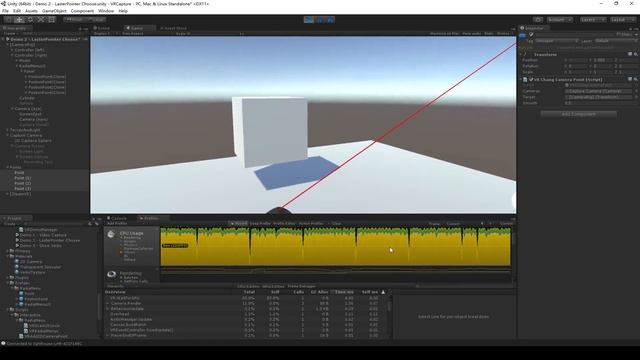Viewport: 640px width, 360px height.
Task: Switch to the Asset Store tab
Action: 175,28
